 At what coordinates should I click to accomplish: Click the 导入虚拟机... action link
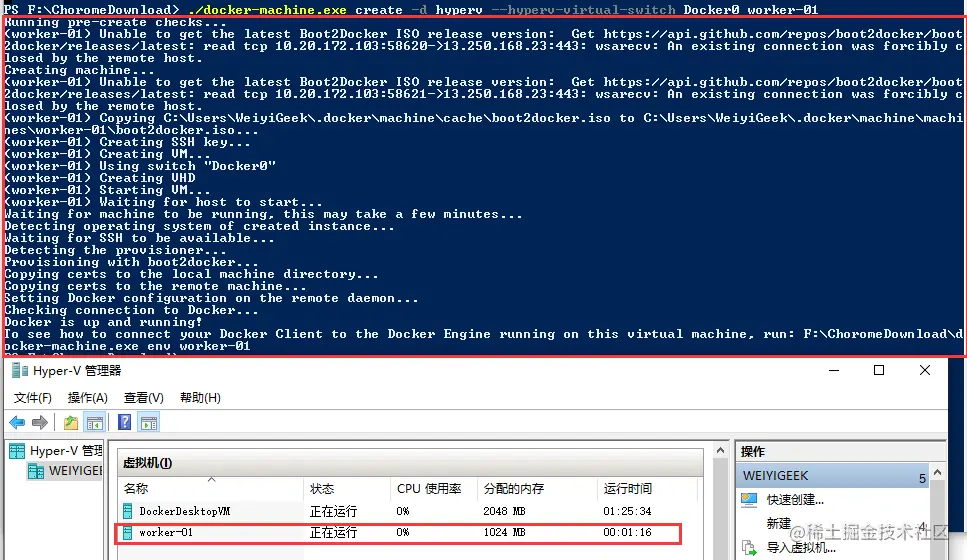coord(801,547)
